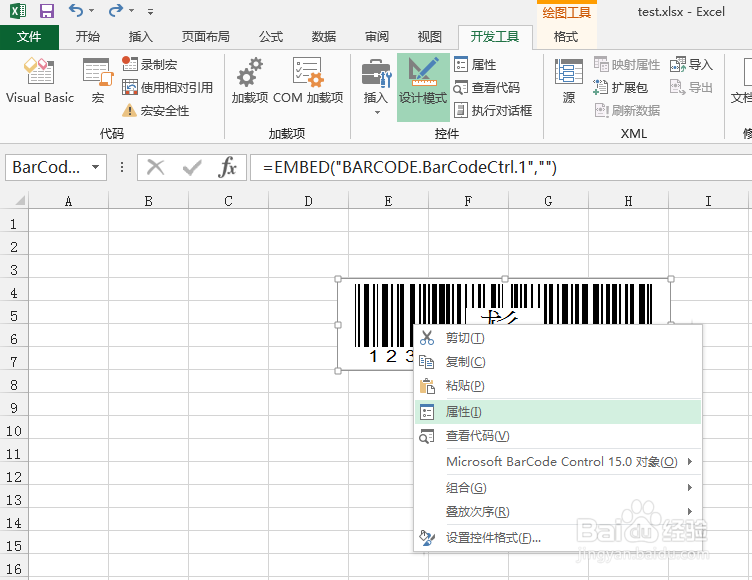Toggle Use Relative References (使用相对引用)
This screenshot has height=580, width=752.
pyautogui.click(x=167, y=87)
